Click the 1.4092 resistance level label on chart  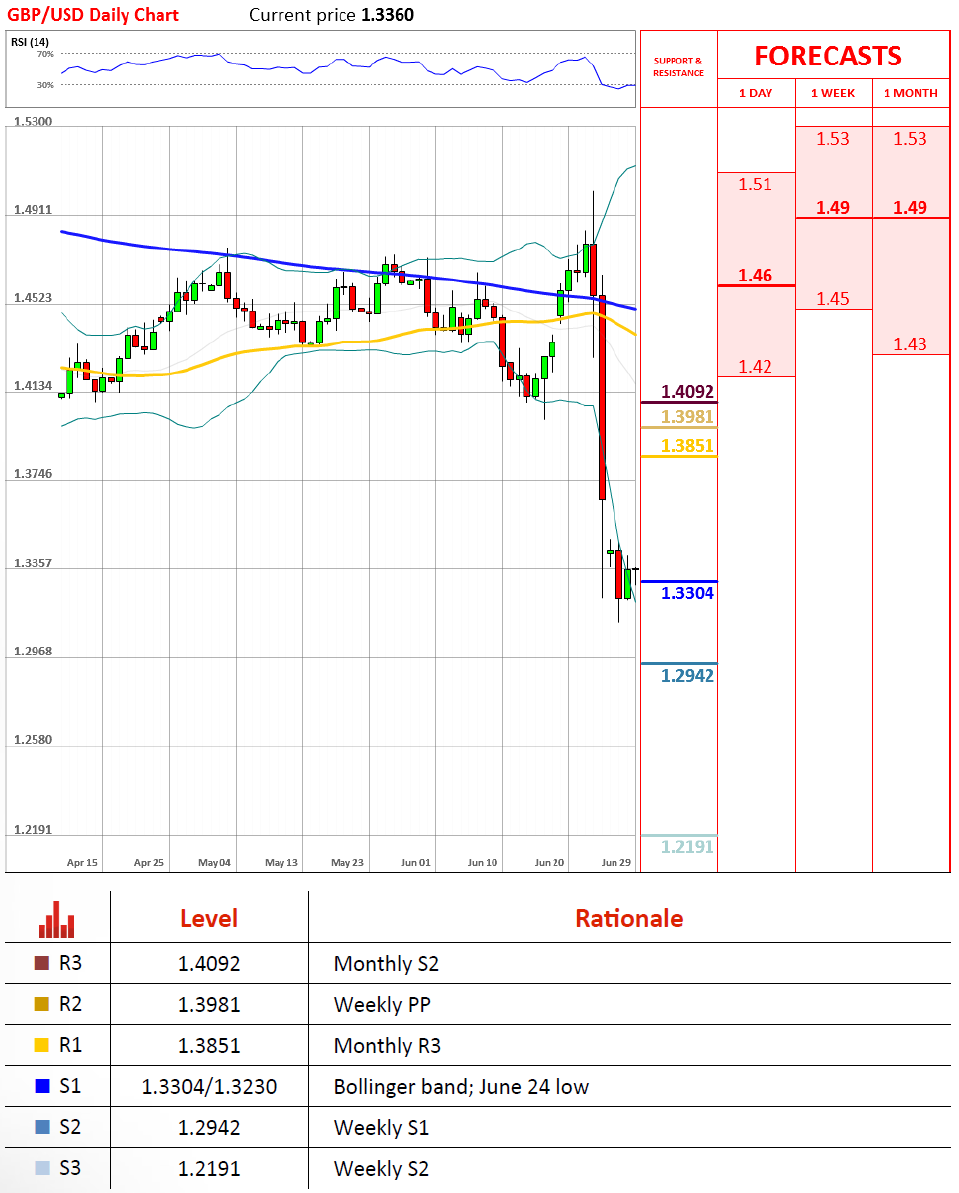pos(688,392)
